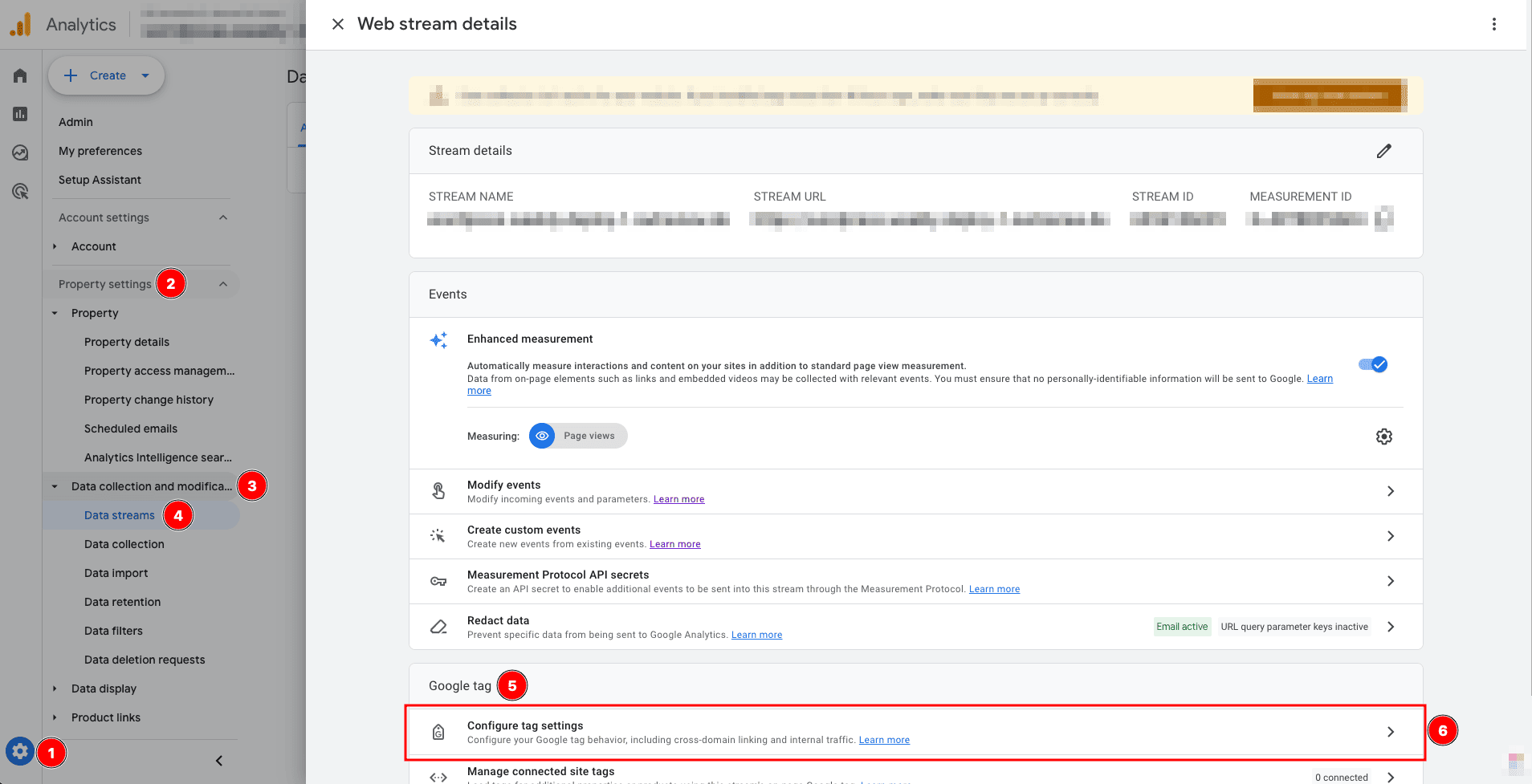The height and width of the screenshot is (784, 1532).
Task: Collapse the Property settings section
Action: click(223, 284)
